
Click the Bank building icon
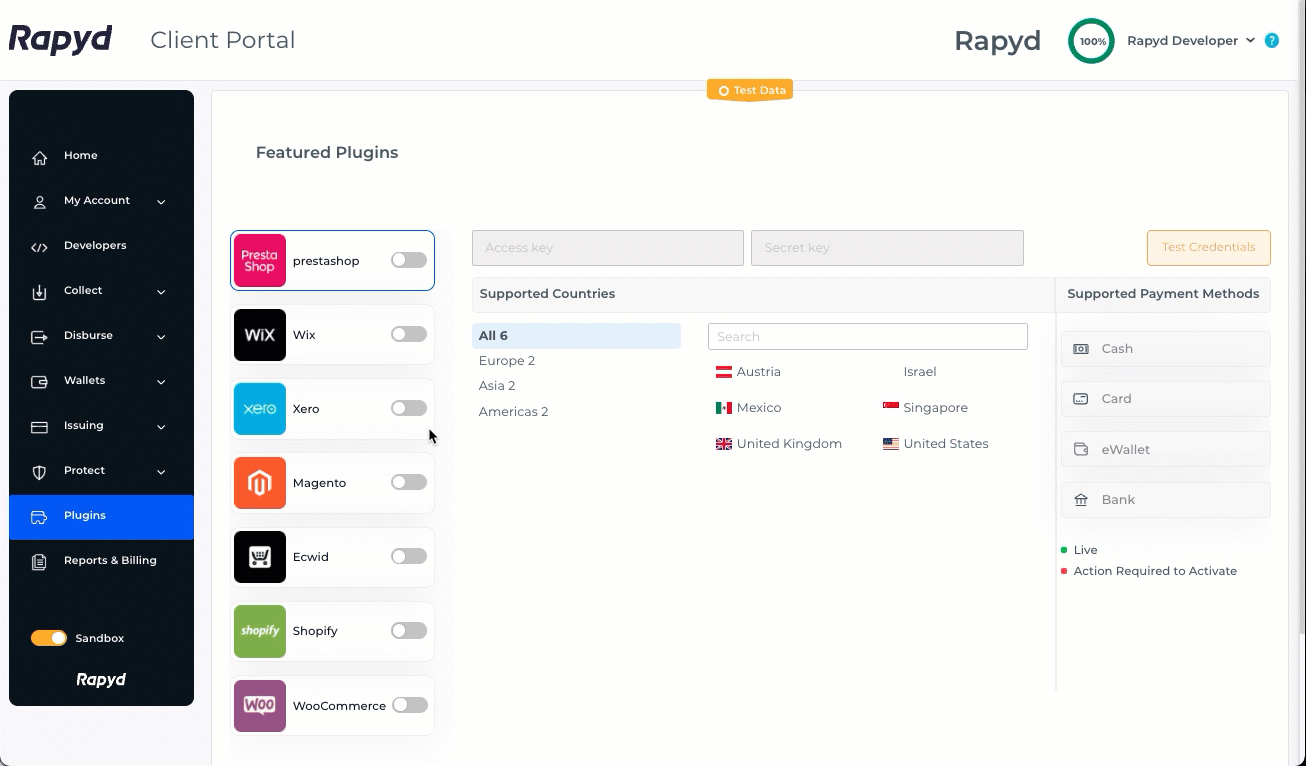1081,500
